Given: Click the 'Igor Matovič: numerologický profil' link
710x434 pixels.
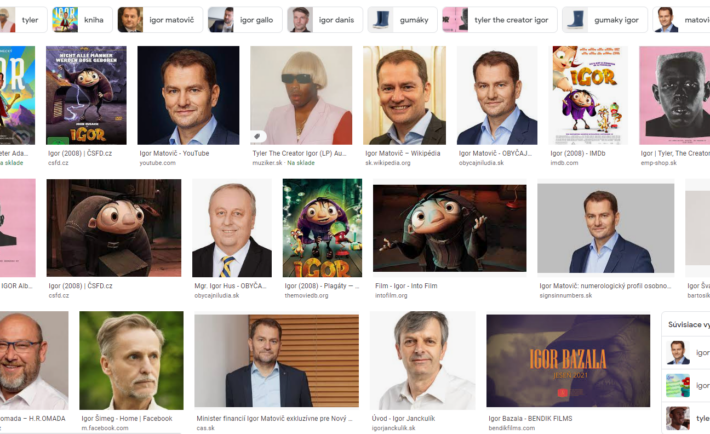Looking at the screenshot, I should pos(605,286).
